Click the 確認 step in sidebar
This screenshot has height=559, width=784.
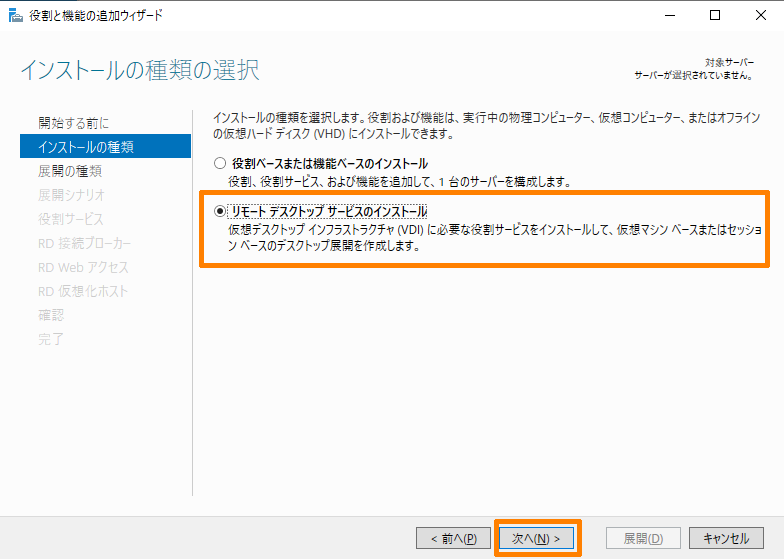pyautogui.click(x=51, y=315)
